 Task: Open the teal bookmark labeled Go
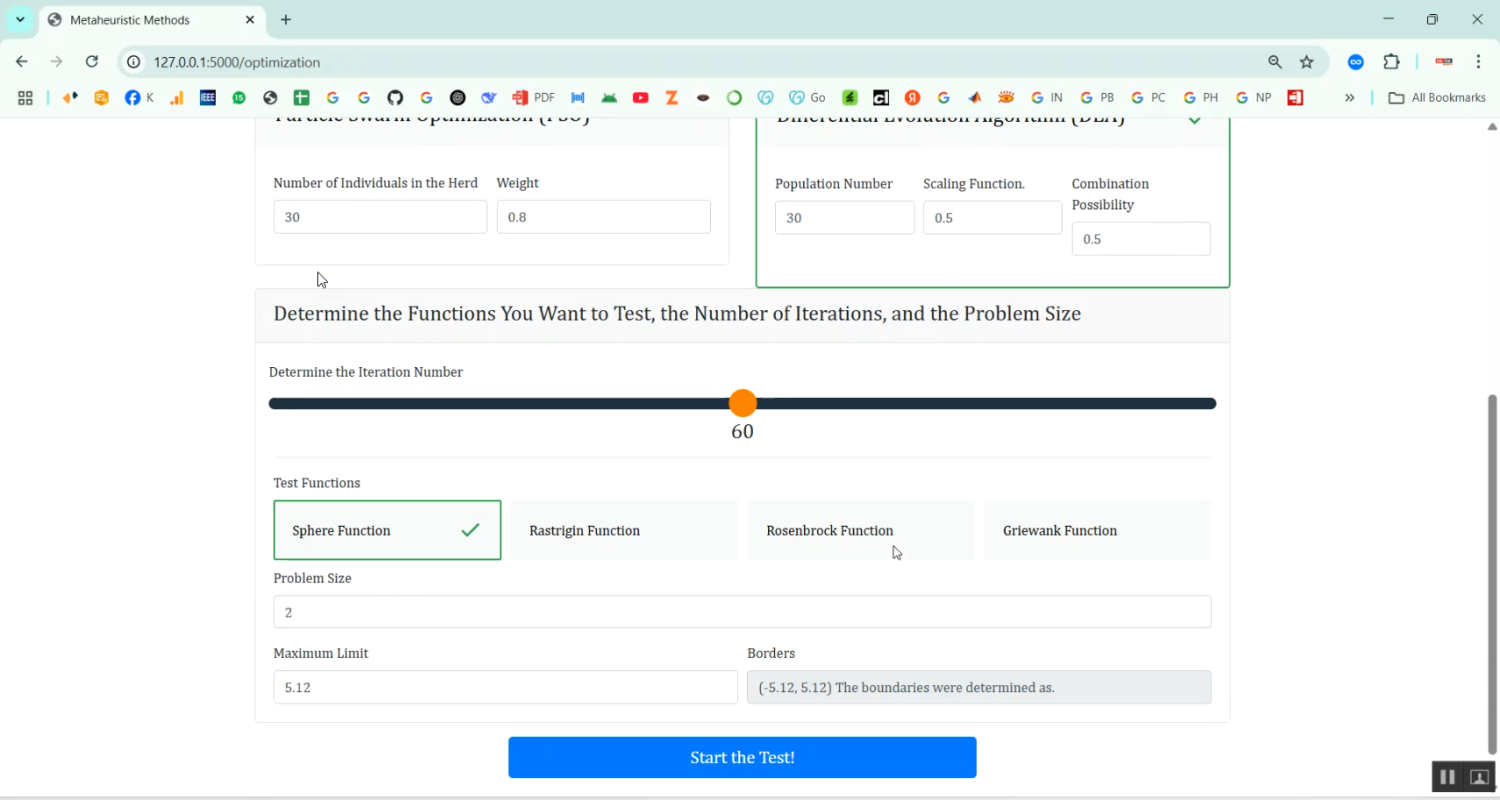click(807, 98)
